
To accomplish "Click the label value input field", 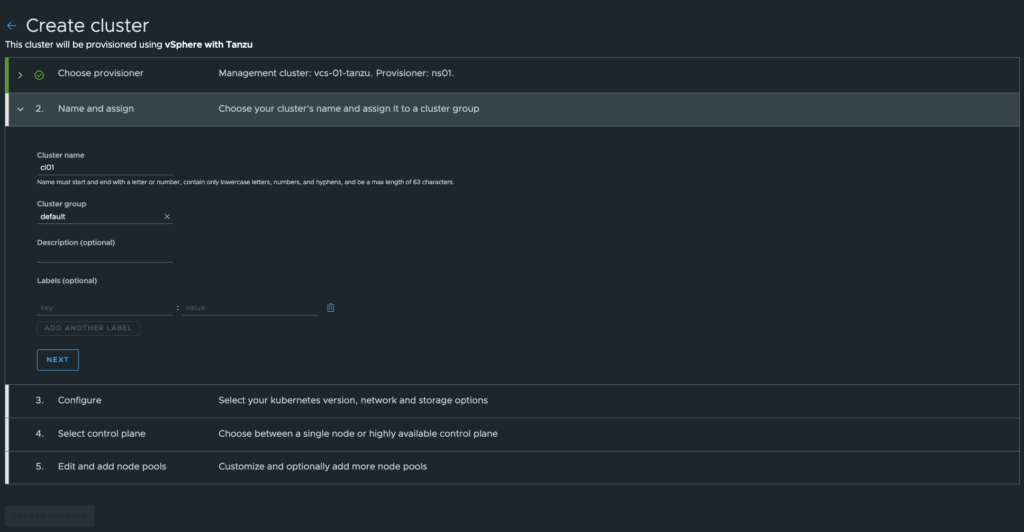I will (x=250, y=307).
